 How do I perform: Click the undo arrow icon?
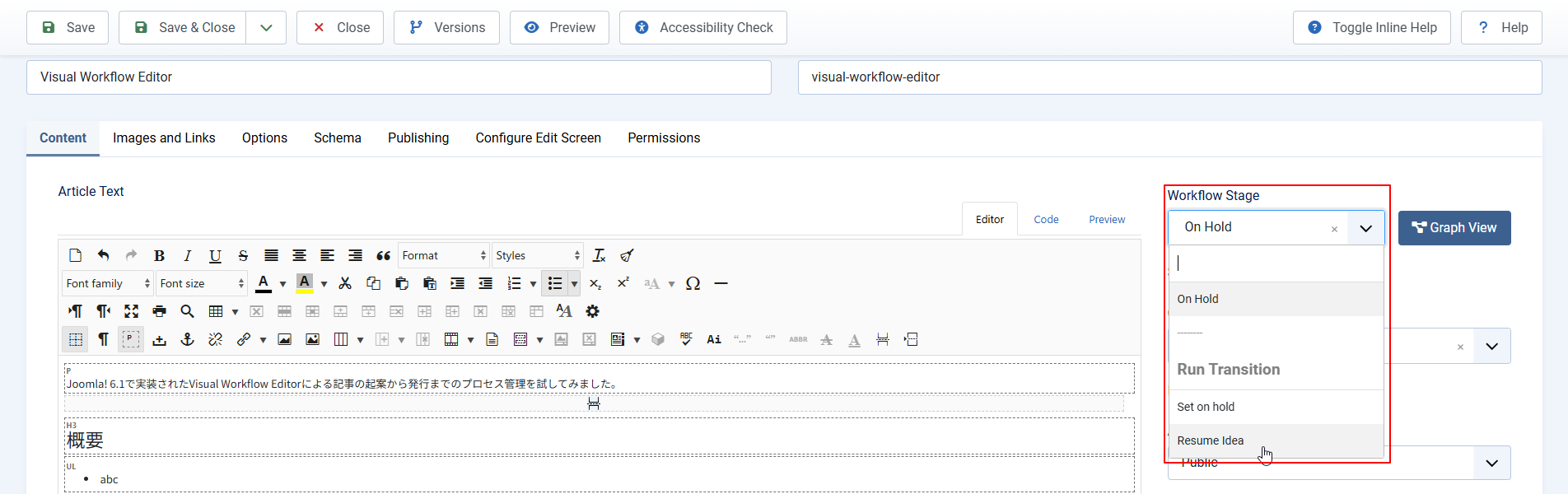point(103,256)
